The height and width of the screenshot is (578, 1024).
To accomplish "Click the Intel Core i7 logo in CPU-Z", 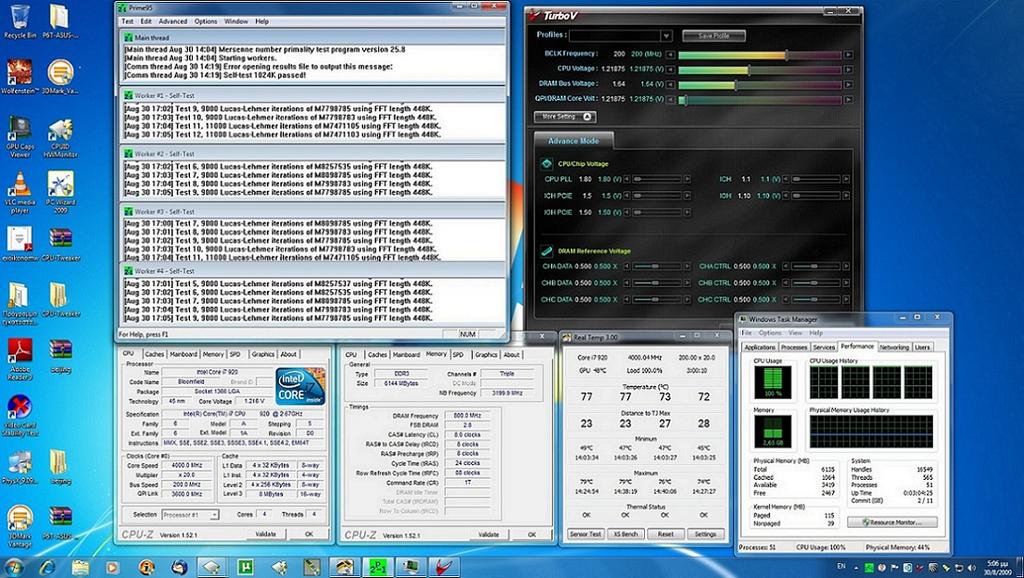I will point(300,387).
